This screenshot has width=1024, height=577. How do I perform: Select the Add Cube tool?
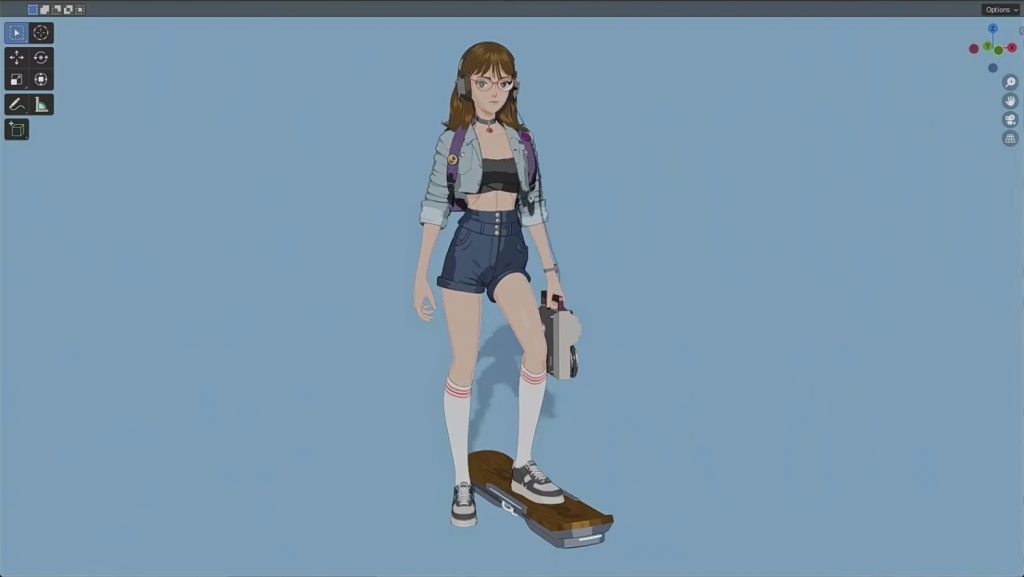click(16, 129)
